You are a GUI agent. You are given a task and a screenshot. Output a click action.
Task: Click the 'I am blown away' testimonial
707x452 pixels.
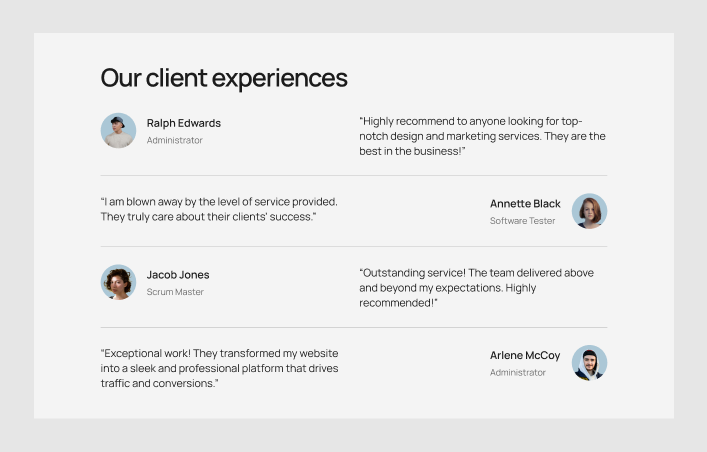pyautogui.click(x=219, y=208)
